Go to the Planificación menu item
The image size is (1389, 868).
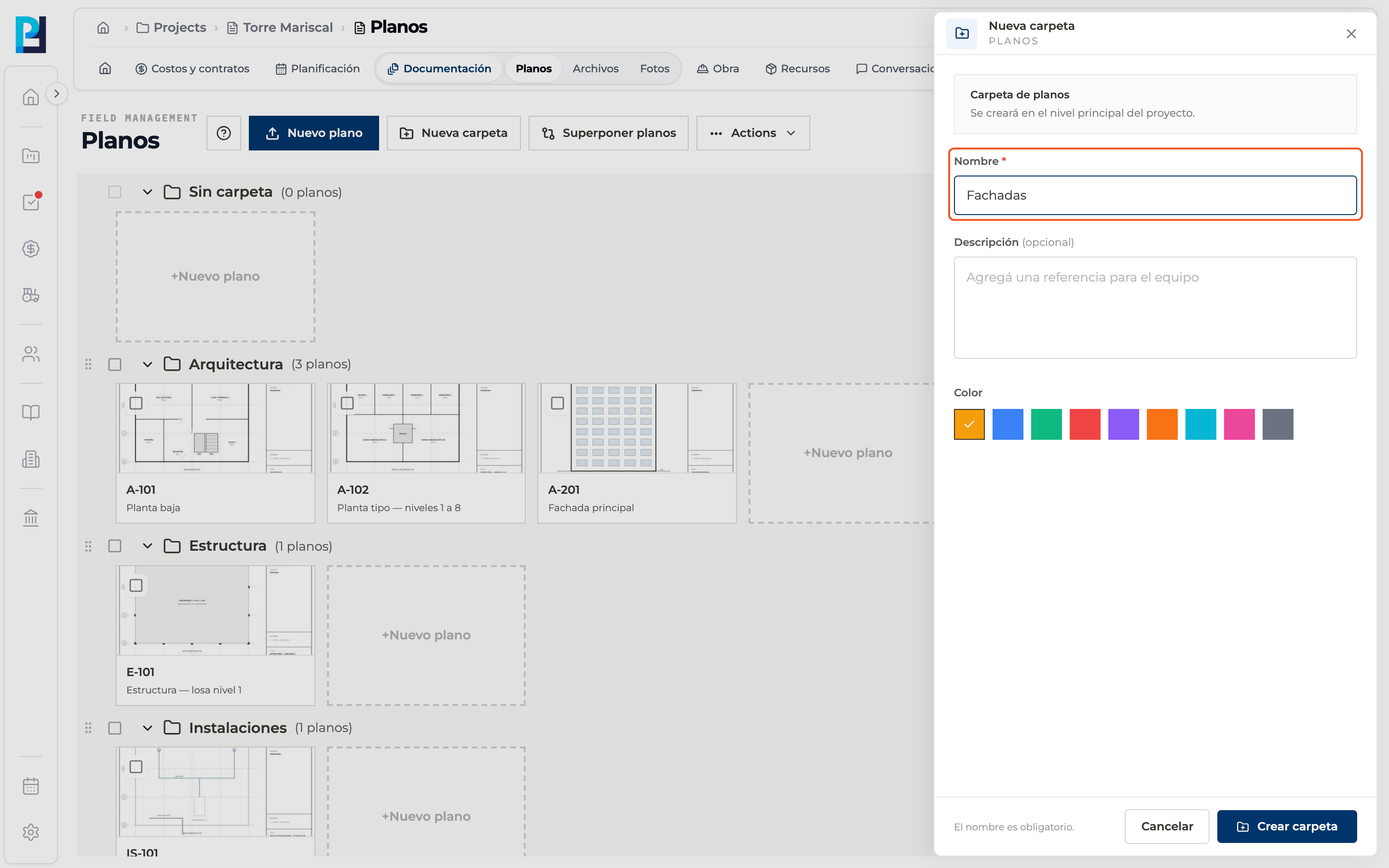317,68
